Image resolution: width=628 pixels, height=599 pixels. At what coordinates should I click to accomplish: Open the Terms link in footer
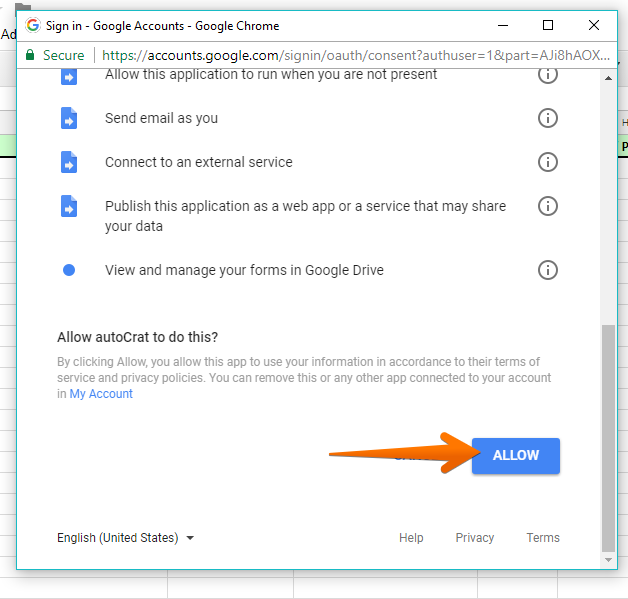543,538
